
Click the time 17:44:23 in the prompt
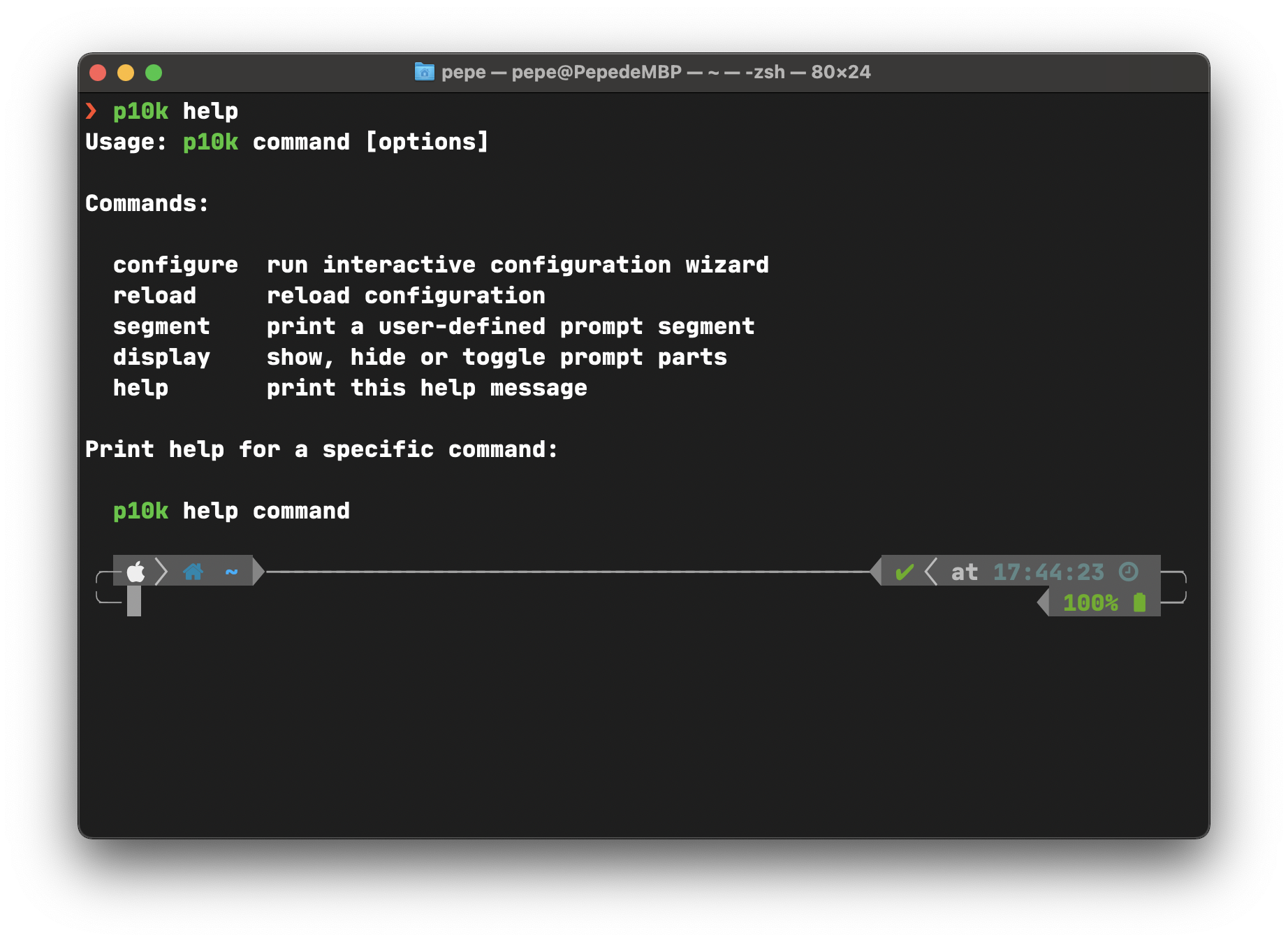pos(1048,572)
